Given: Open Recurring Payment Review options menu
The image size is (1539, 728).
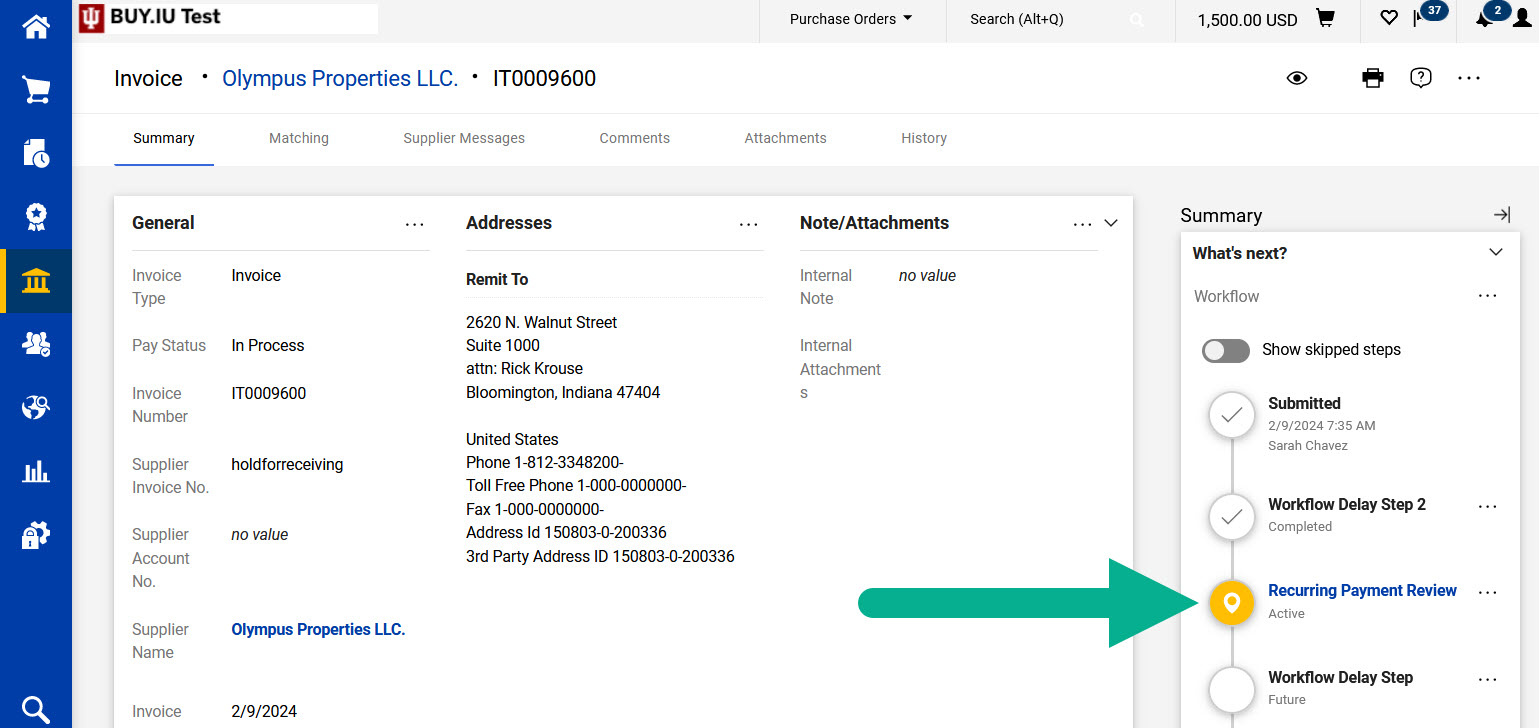Looking at the screenshot, I should [x=1488, y=592].
